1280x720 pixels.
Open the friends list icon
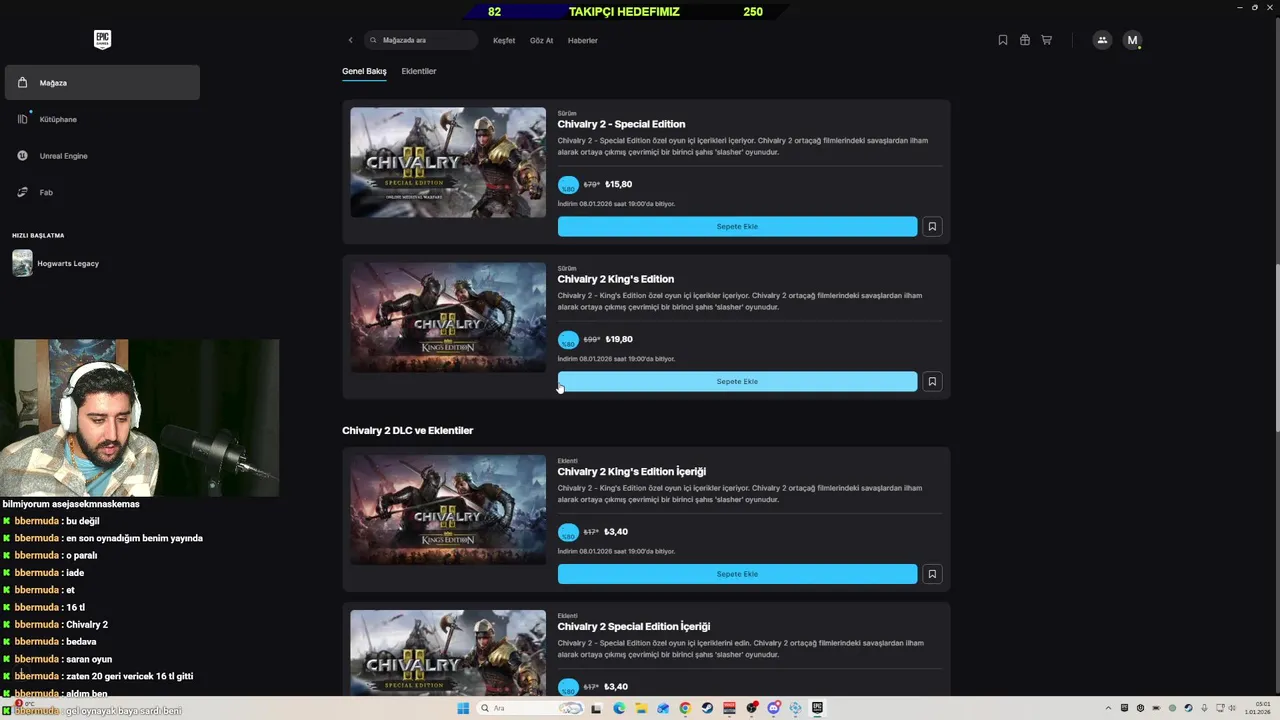point(1102,40)
